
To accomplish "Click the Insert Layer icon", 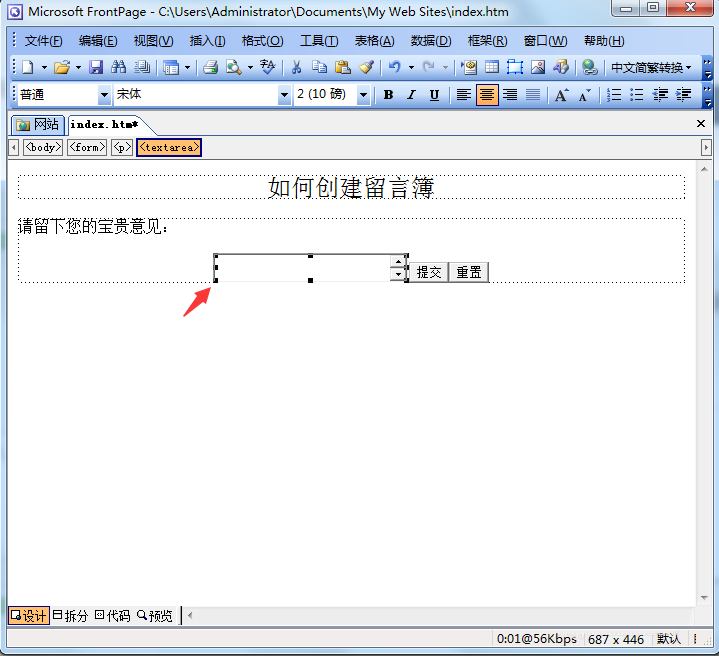I will click(515, 67).
